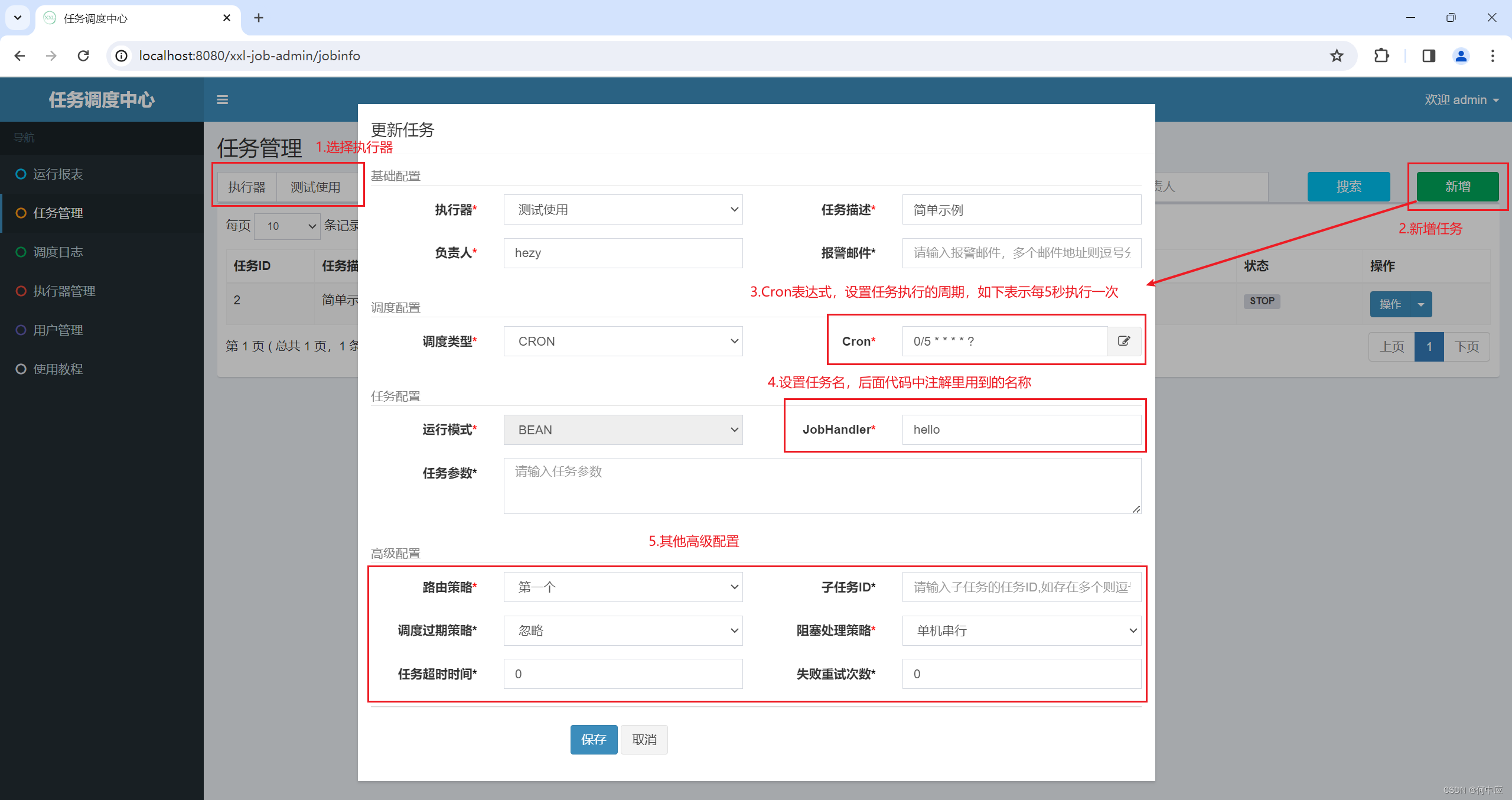Expand the 操作 button caret in table row
This screenshot has width=1512, height=800.
pyautogui.click(x=1421, y=304)
